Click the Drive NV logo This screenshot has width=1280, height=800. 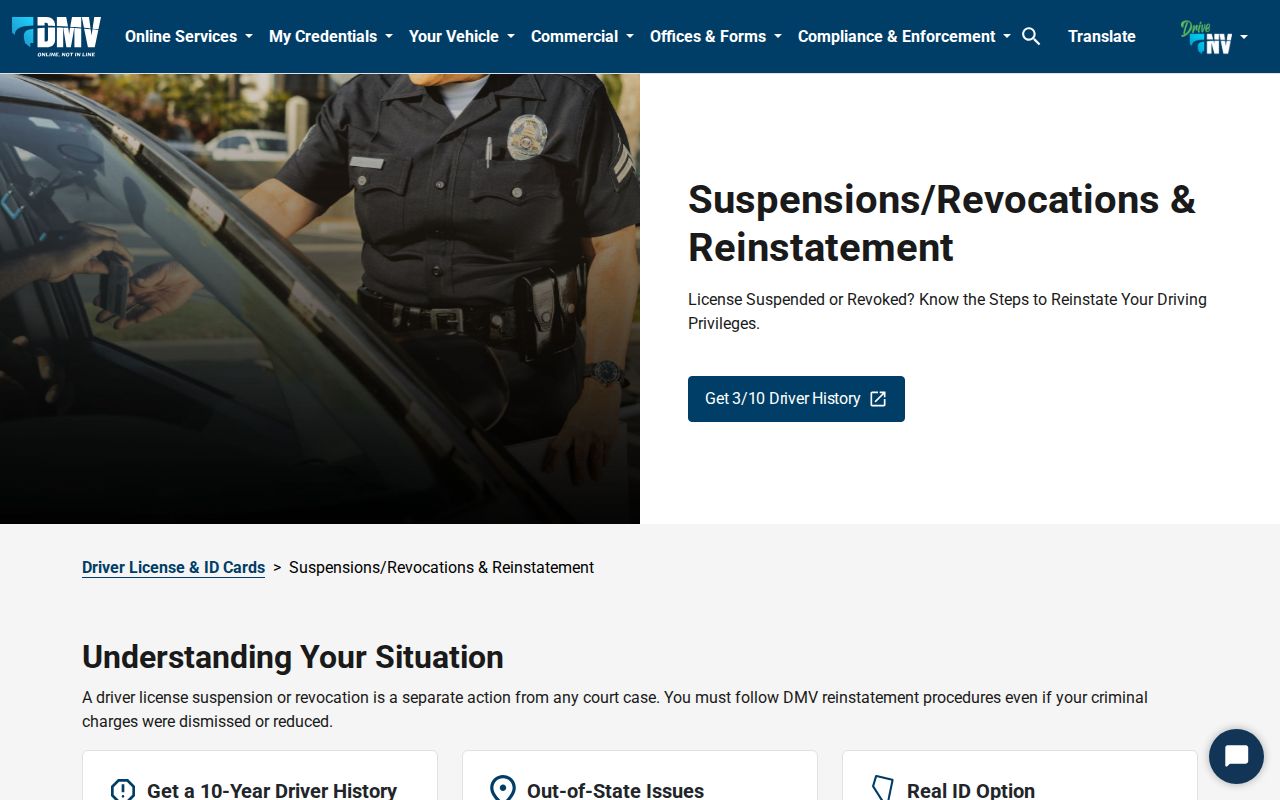point(1206,37)
